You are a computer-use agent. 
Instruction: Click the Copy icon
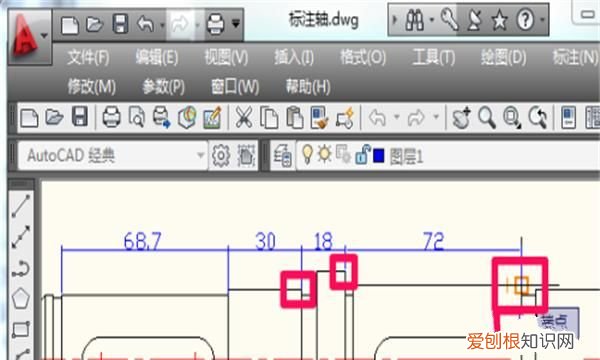(x=269, y=117)
